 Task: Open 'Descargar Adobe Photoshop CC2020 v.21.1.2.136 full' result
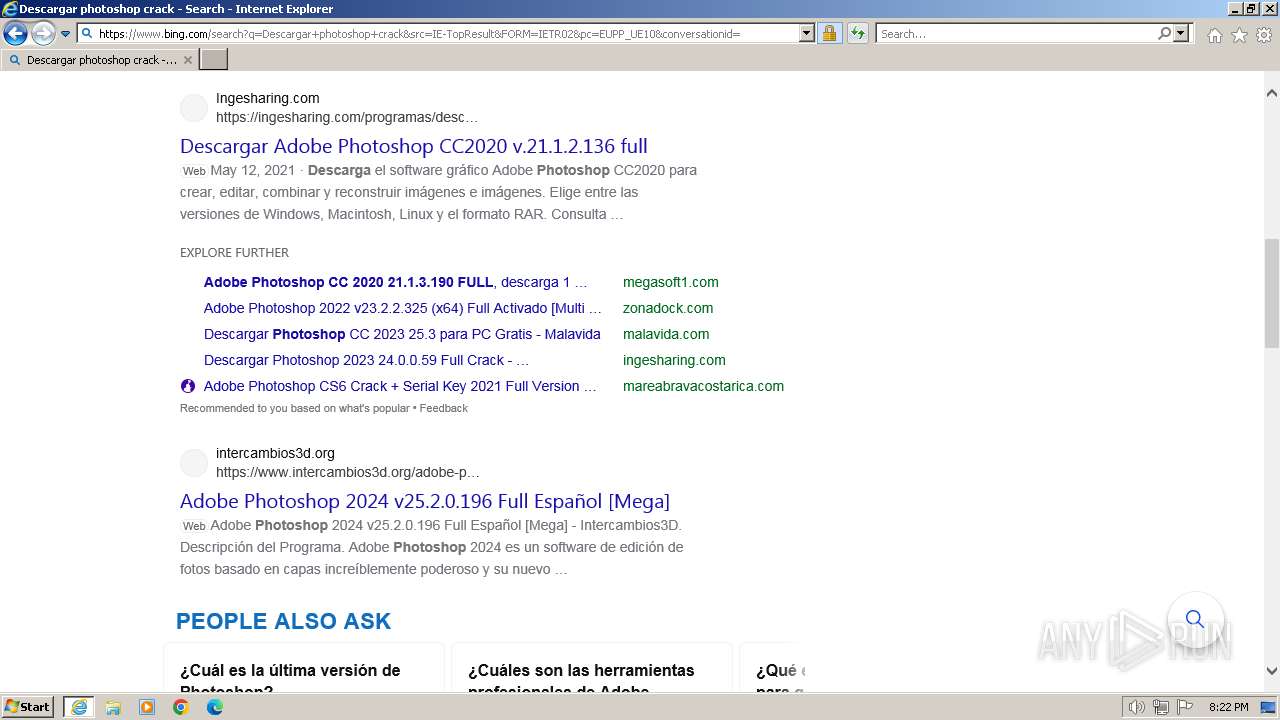coord(414,146)
